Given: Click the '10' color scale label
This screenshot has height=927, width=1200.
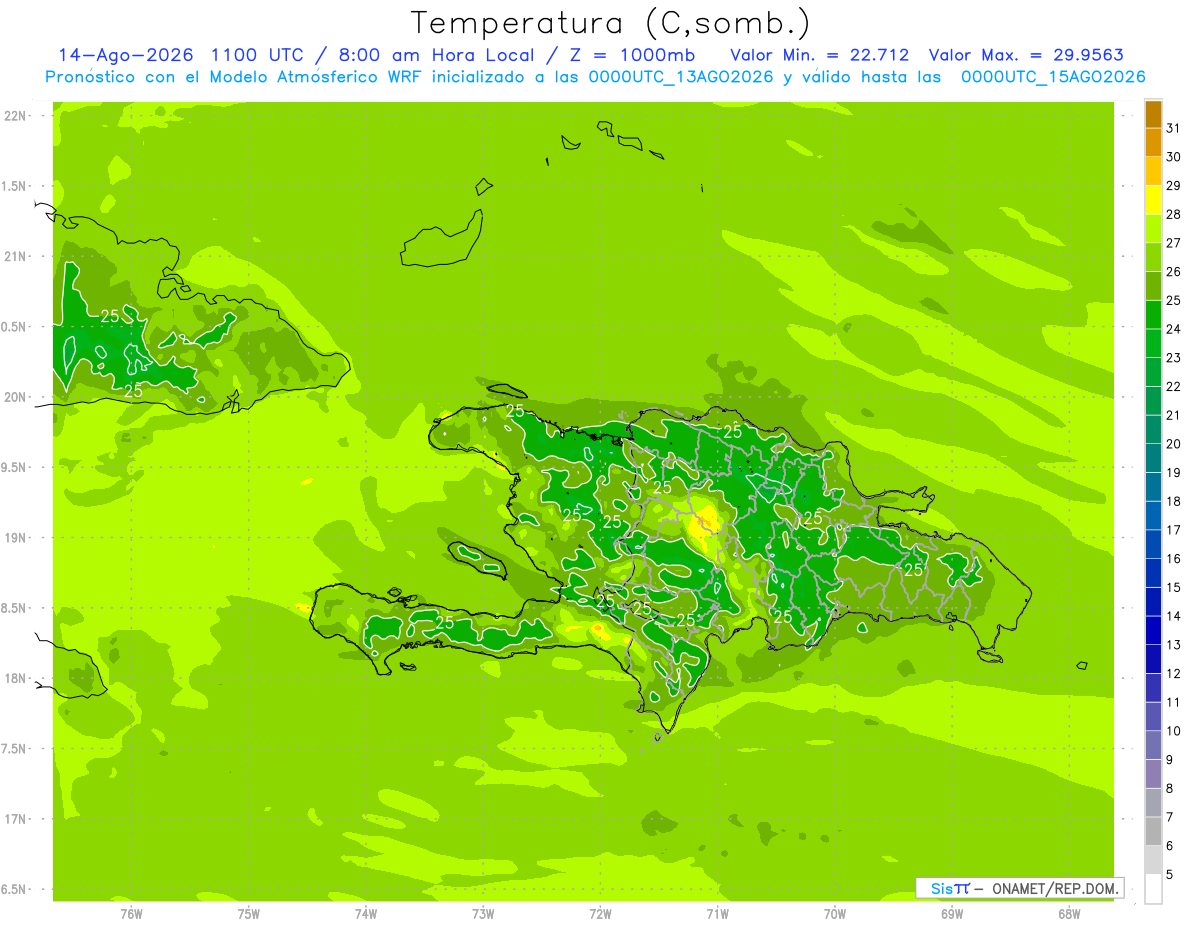Looking at the screenshot, I should 1174,731.
